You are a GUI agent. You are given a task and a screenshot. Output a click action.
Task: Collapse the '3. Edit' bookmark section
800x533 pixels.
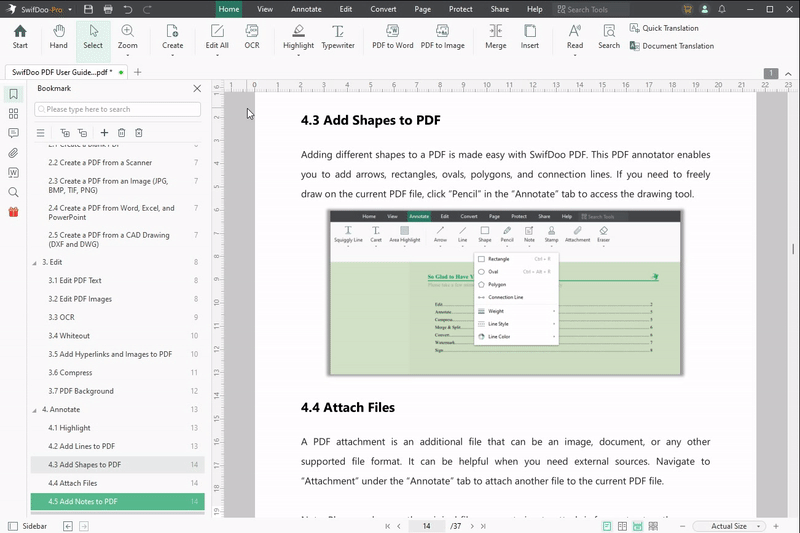(35, 263)
